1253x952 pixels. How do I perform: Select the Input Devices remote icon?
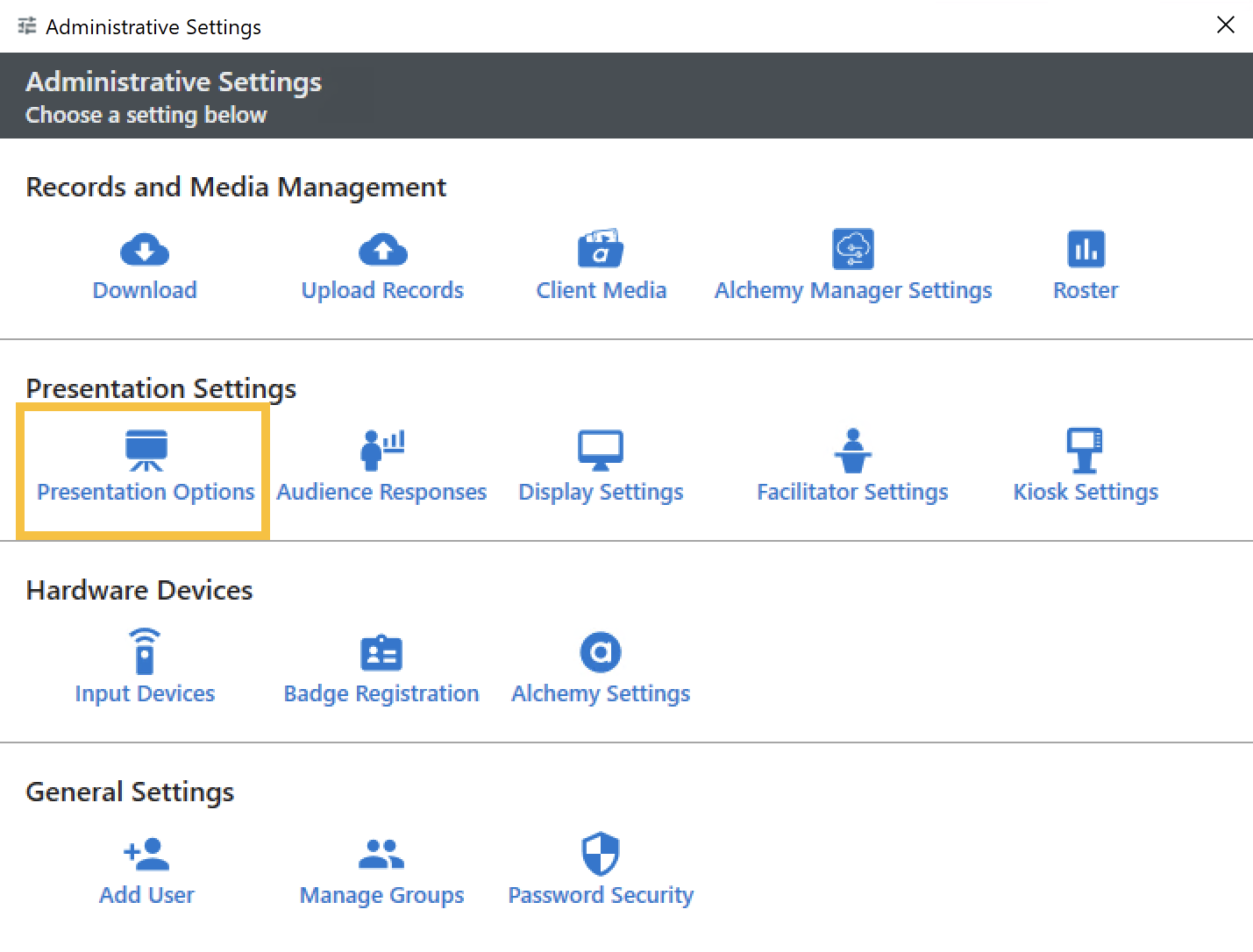pos(145,651)
